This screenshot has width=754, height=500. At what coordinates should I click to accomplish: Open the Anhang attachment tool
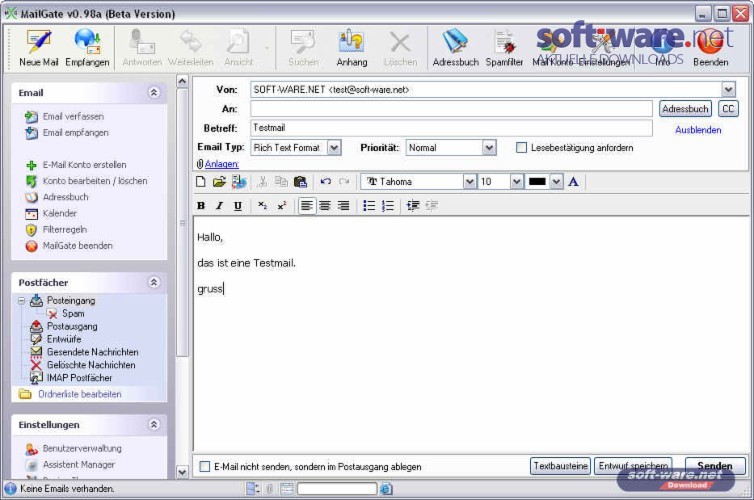click(352, 47)
